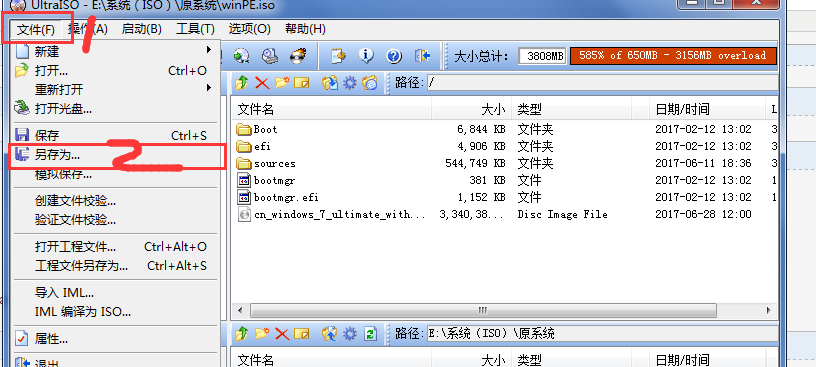
Task: Open the 文件(F) menu
Action: (x=36, y=29)
